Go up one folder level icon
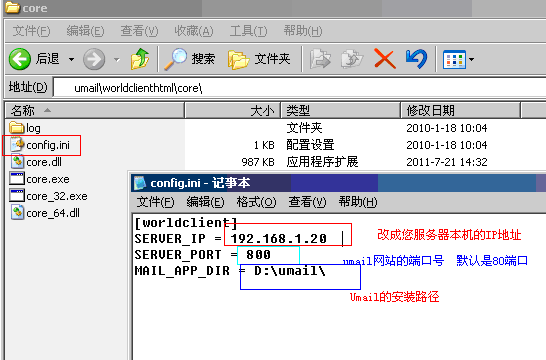 140,59
